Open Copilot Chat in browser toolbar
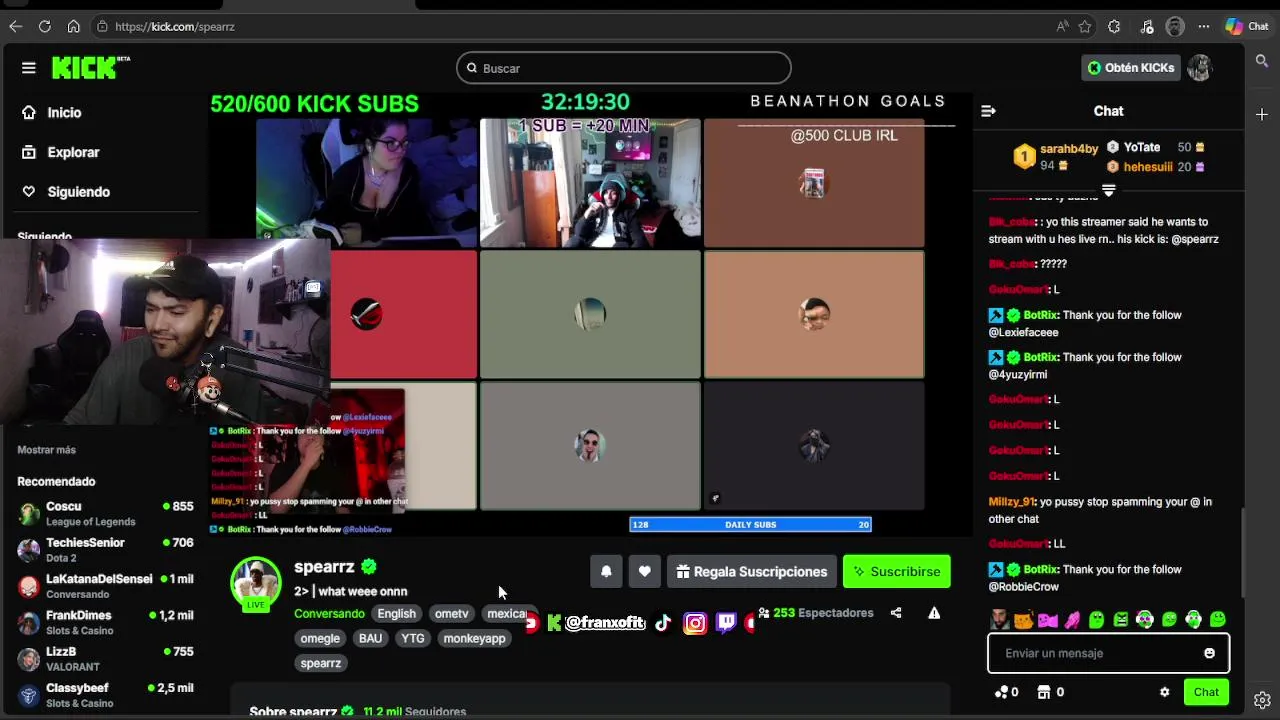This screenshot has width=1280, height=720. [x=1247, y=26]
